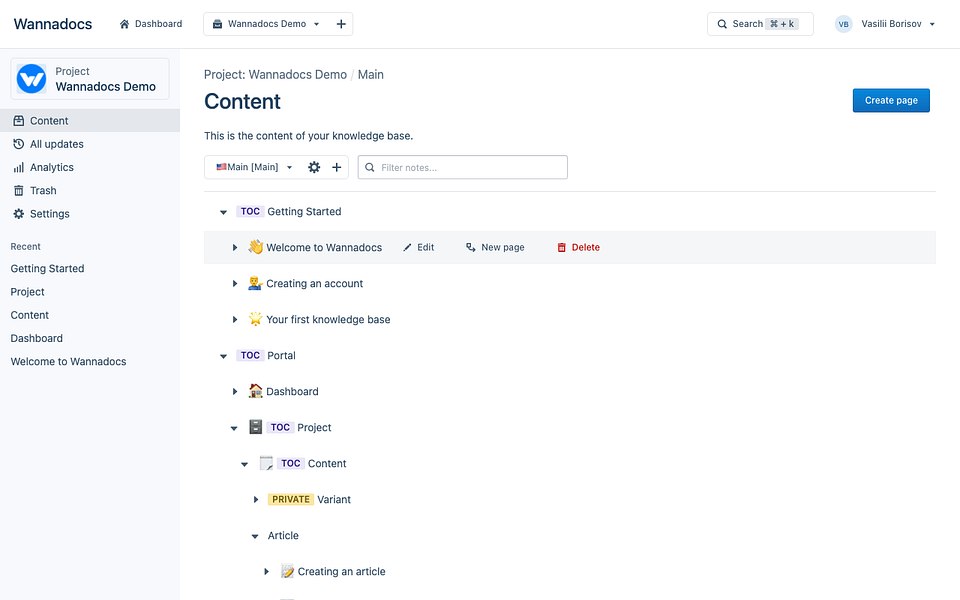The height and width of the screenshot is (600, 960).
Task: Select the Getting Started TOC row
Action: [289, 211]
